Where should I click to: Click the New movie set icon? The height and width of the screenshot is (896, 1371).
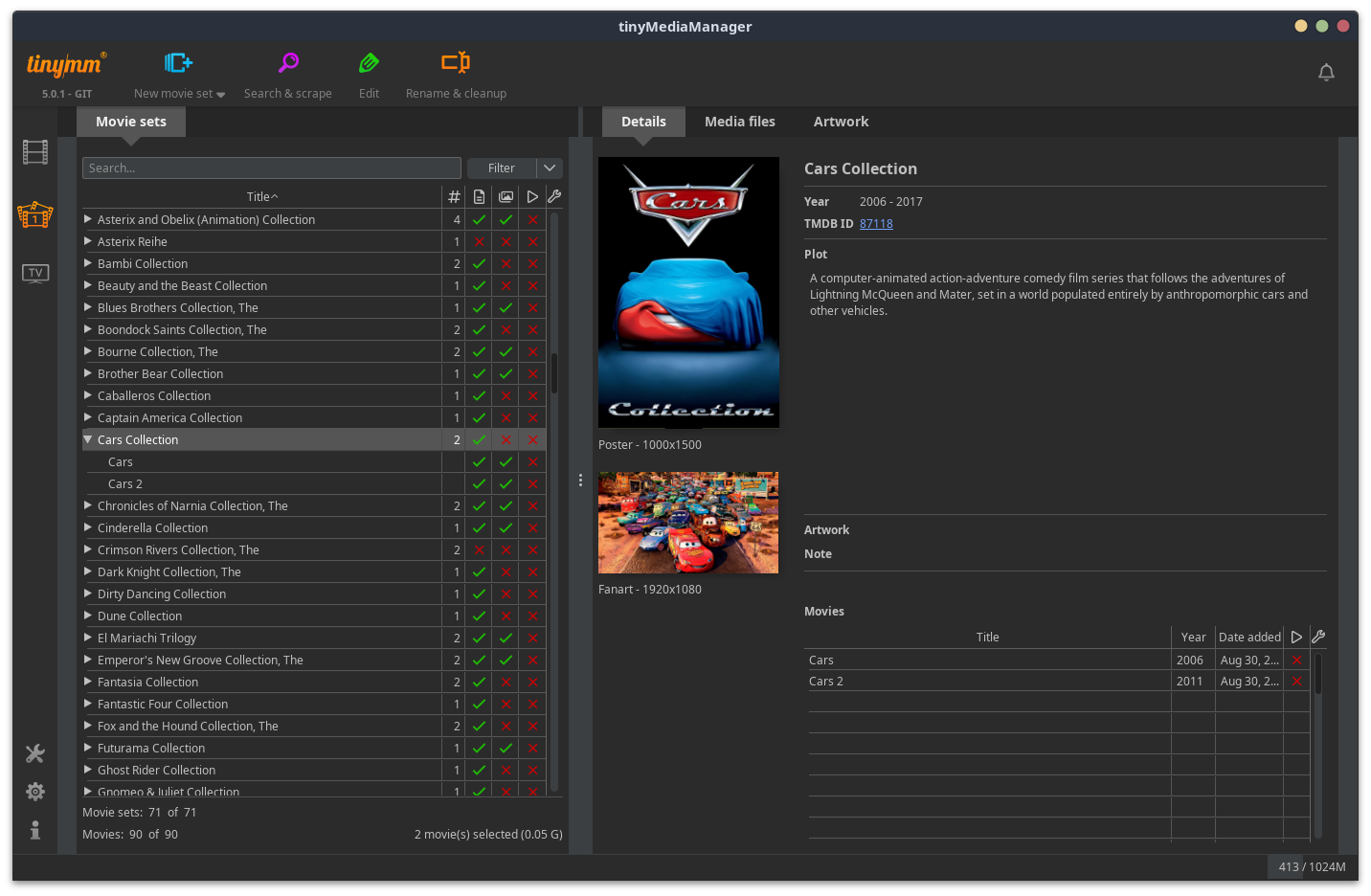[178, 64]
